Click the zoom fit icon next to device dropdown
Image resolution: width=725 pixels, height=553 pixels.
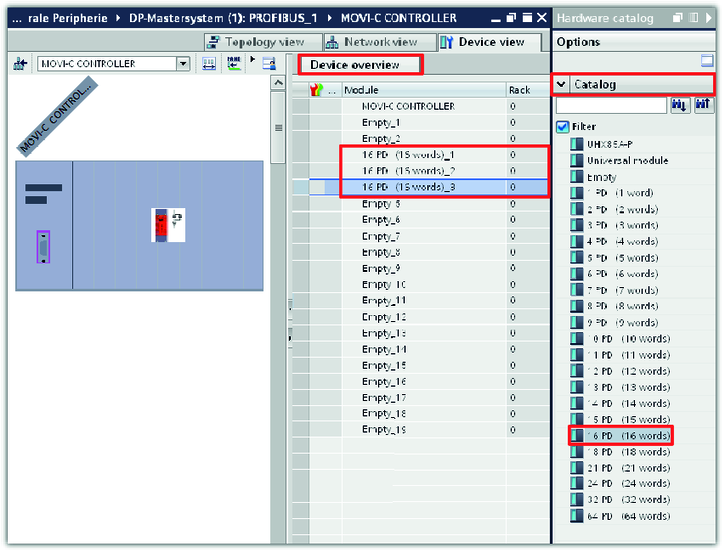click(x=209, y=64)
